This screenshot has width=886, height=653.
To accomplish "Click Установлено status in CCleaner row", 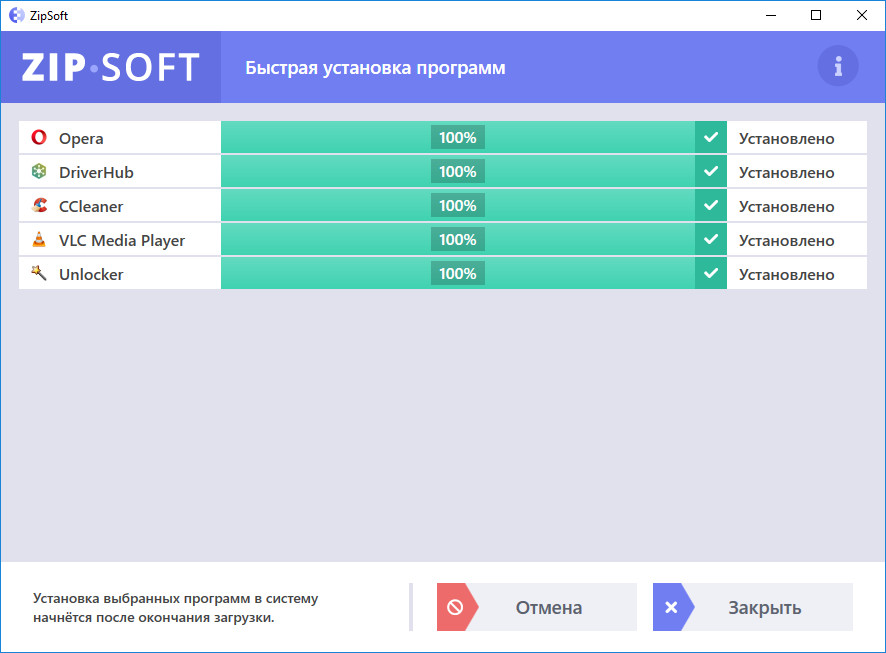I will (x=787, y=206).
